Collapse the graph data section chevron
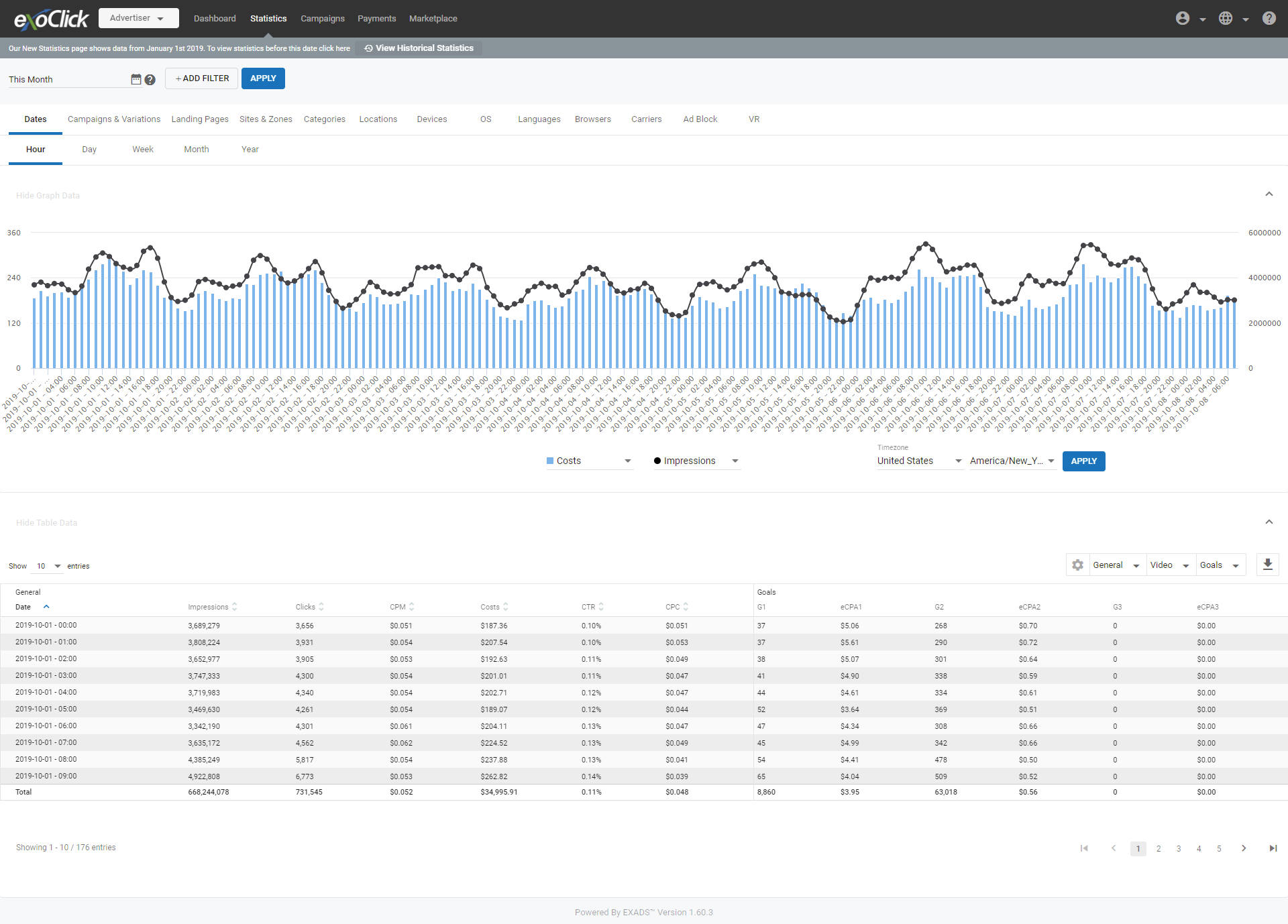The height and width of the screenshot is (924, 1288). [x=1269, y=194]
